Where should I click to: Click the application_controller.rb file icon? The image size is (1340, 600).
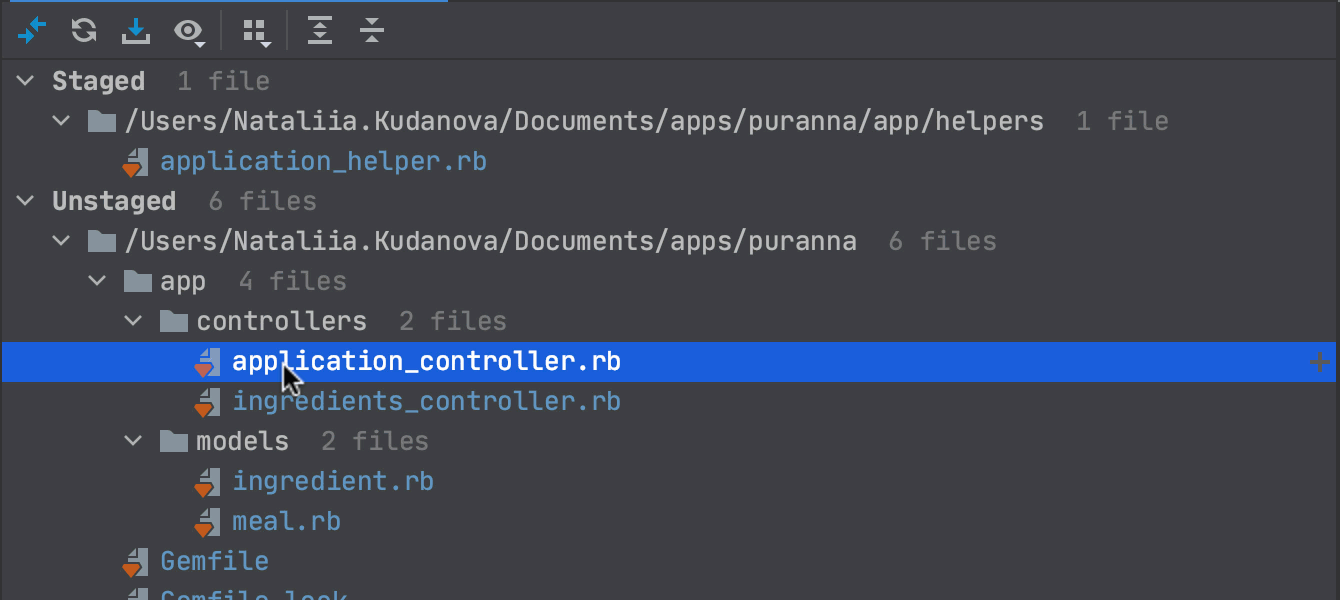(x=207, y=362)
